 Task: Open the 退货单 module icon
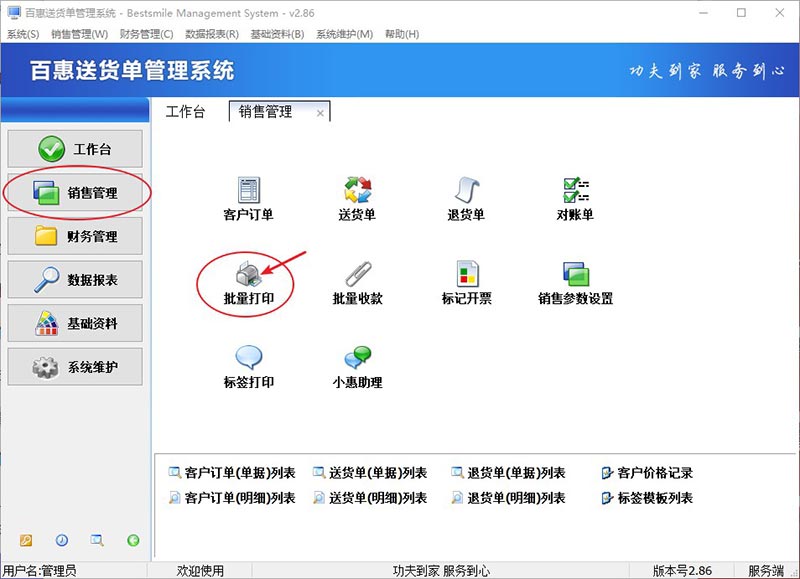[466, 190]
